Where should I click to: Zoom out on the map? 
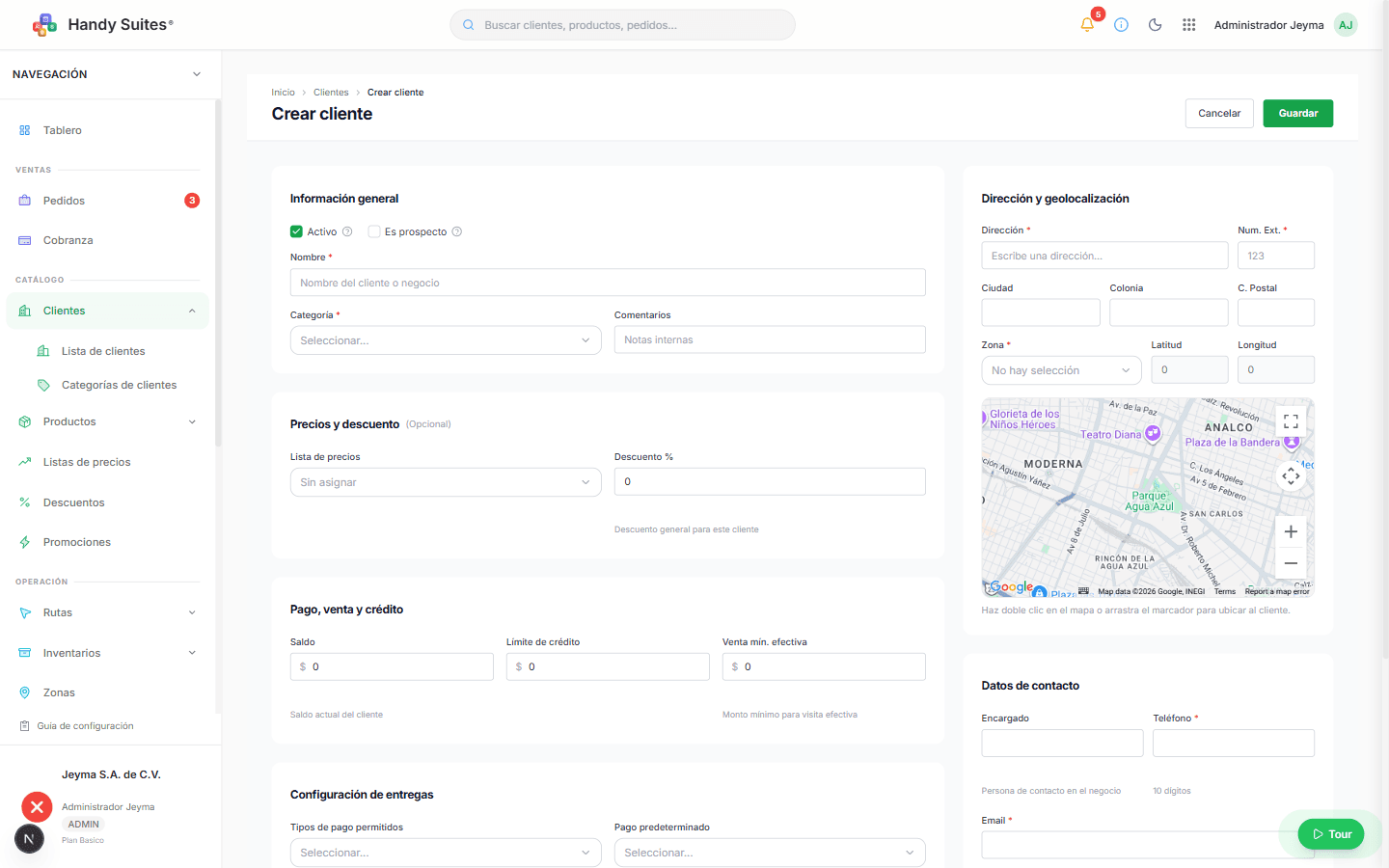(x=1291, y=563)
